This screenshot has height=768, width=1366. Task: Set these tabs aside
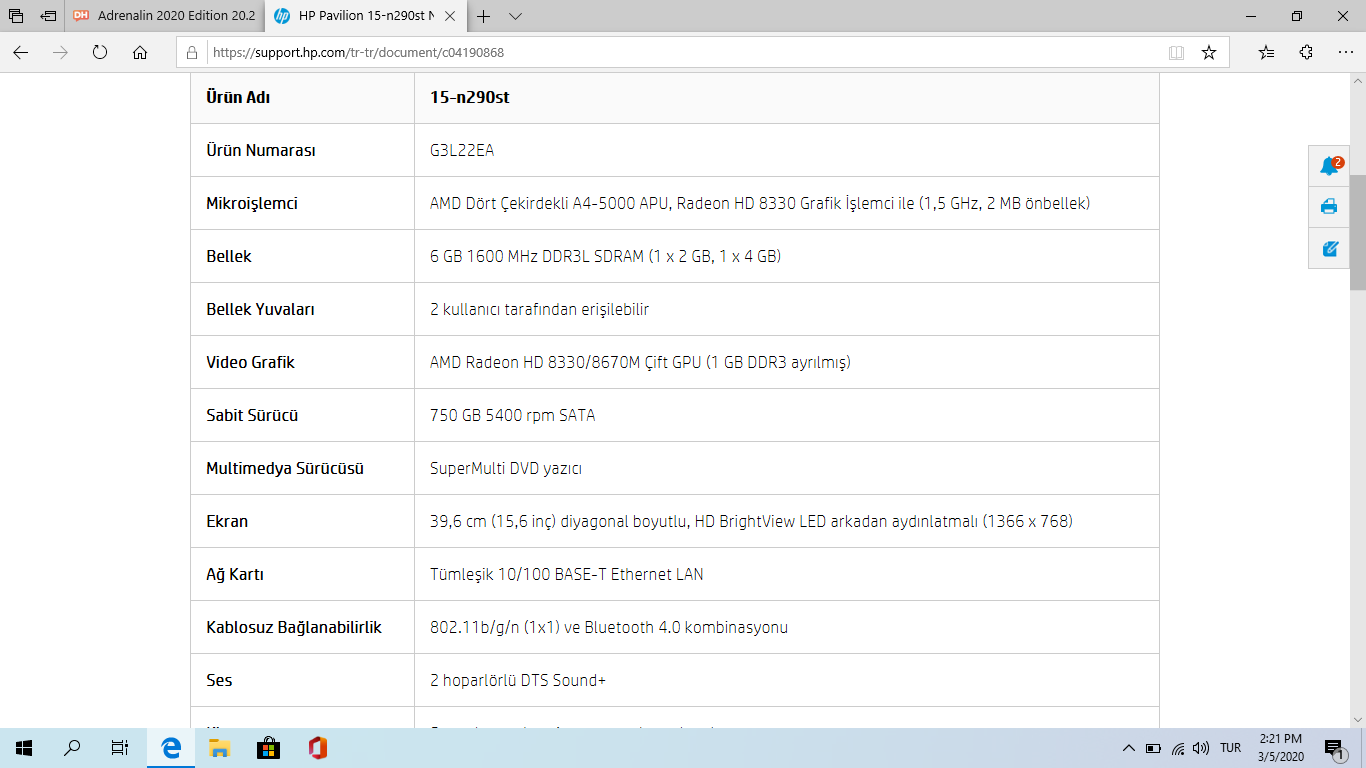coord(48,16)
